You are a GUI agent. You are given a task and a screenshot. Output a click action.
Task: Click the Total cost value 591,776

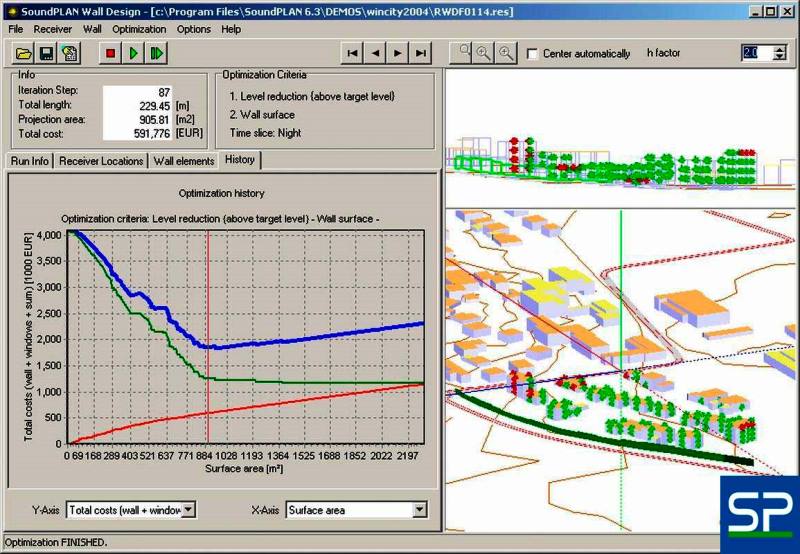click(x=152, y=134)
